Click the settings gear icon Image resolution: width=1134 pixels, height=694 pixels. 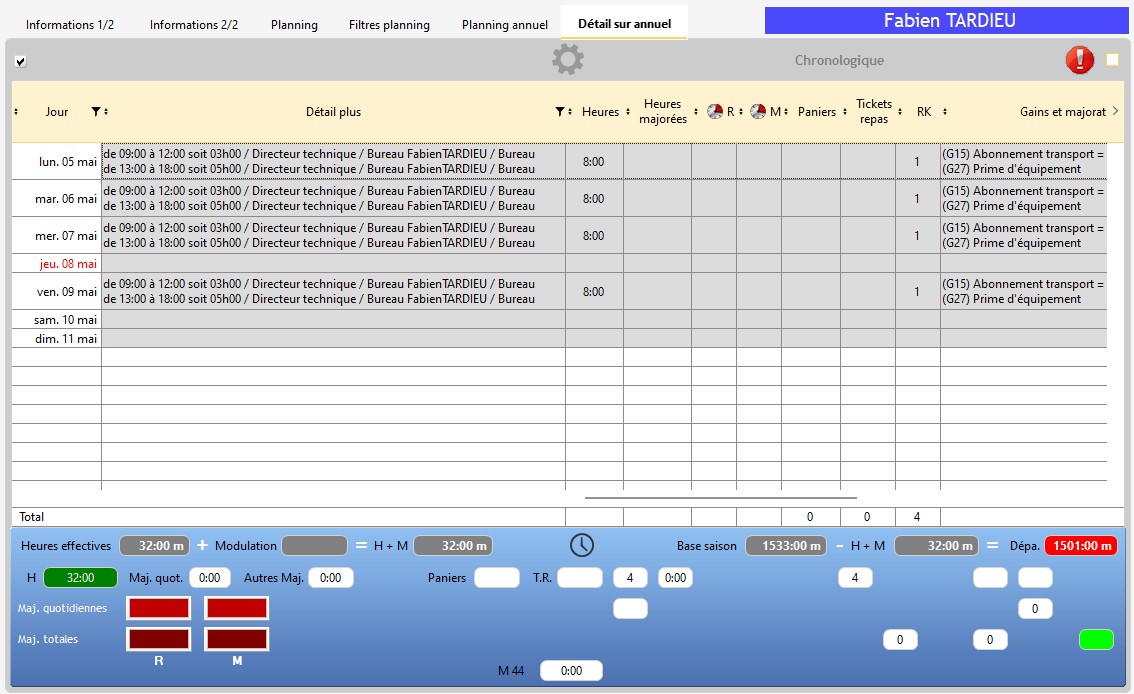coord(567,60)
